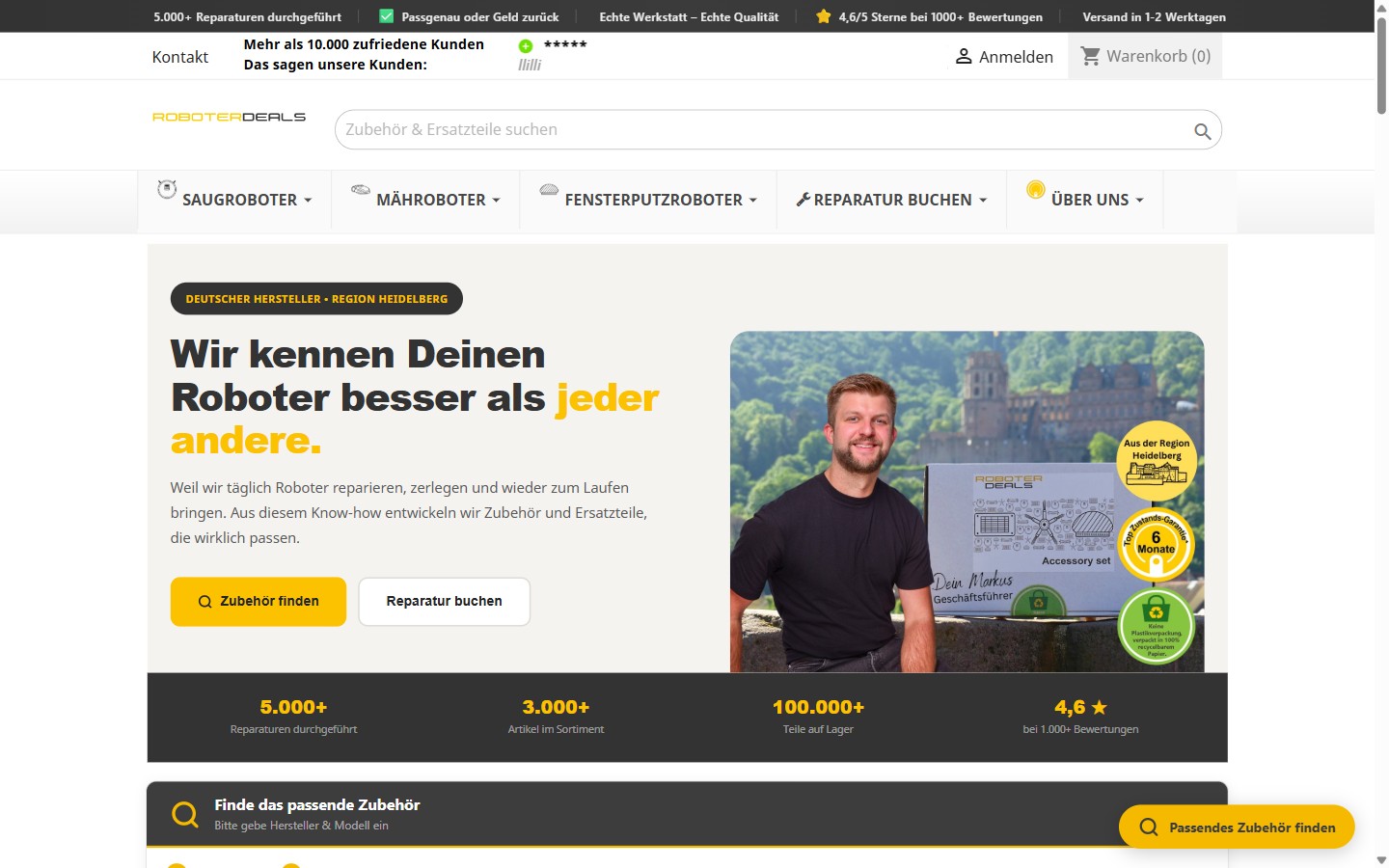Click the wrench icon beside REPARATUR BUCHEN
This screenshot has width=1389, height=868.
click(x=803, y=200)
